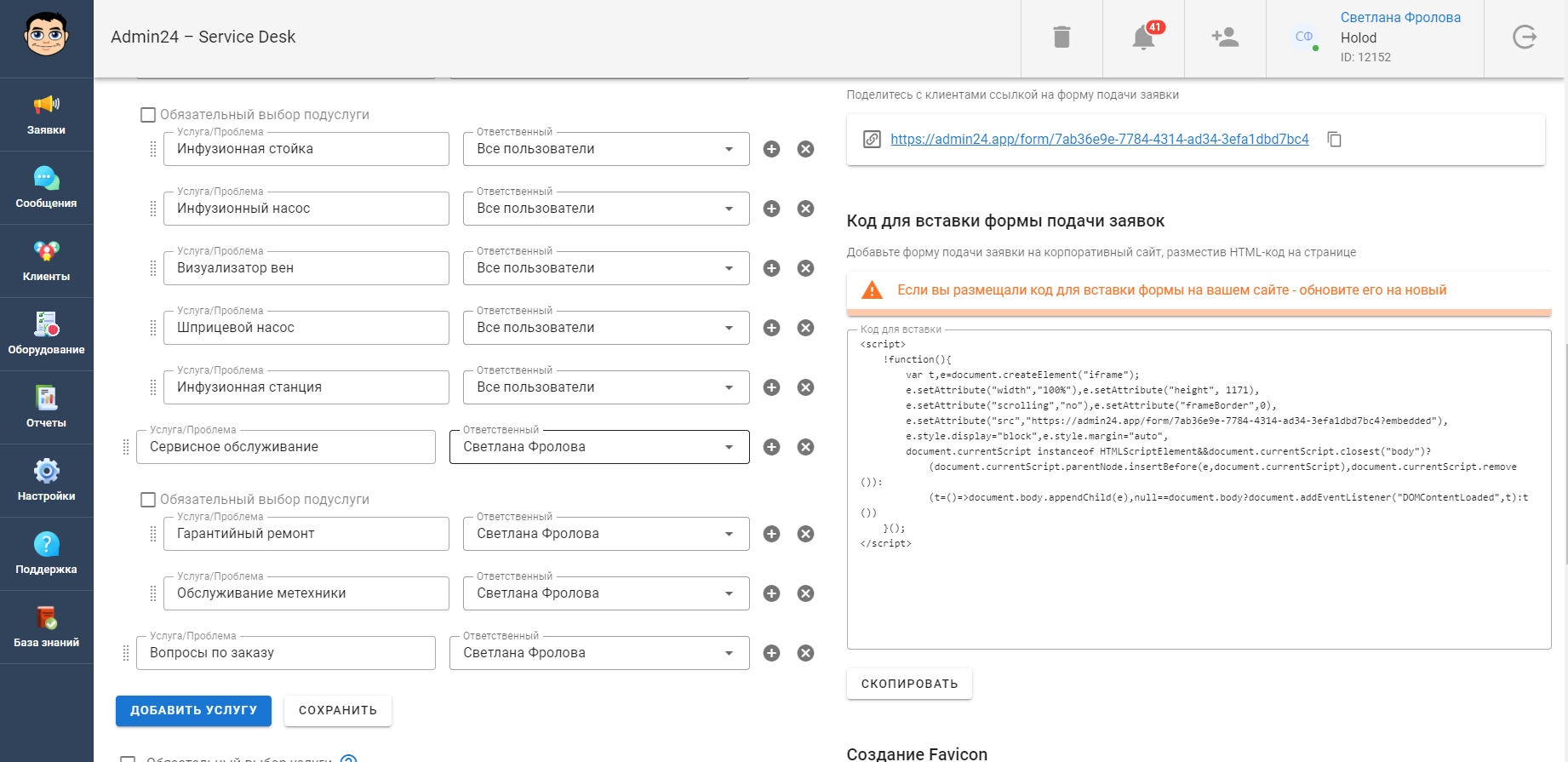Image resolution: width=1568 pixels, height=762 pixels.
Task: Add subservice to Сервисное обслуживание
Action: click(771, 447)
